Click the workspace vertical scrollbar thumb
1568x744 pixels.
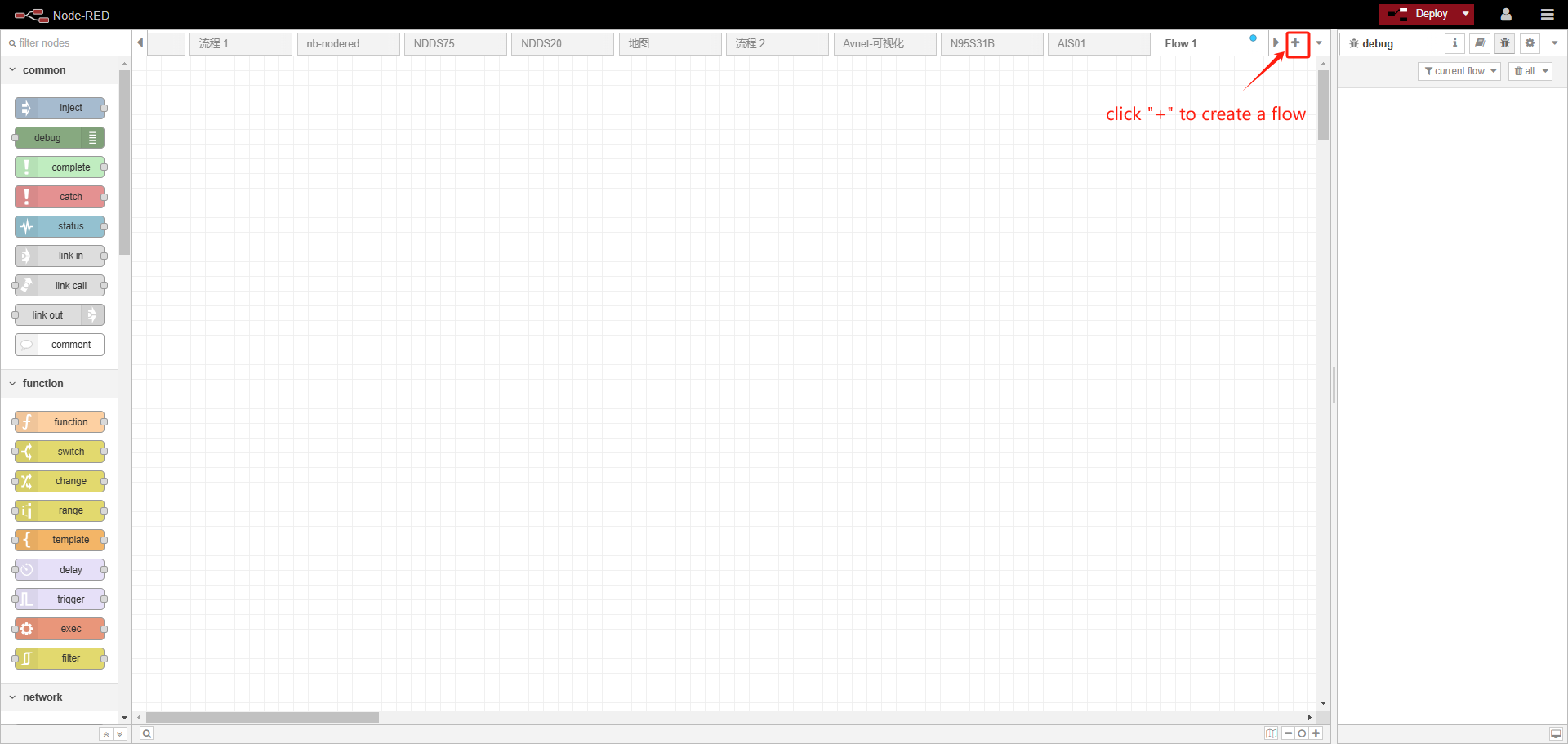click(1323, 105)
